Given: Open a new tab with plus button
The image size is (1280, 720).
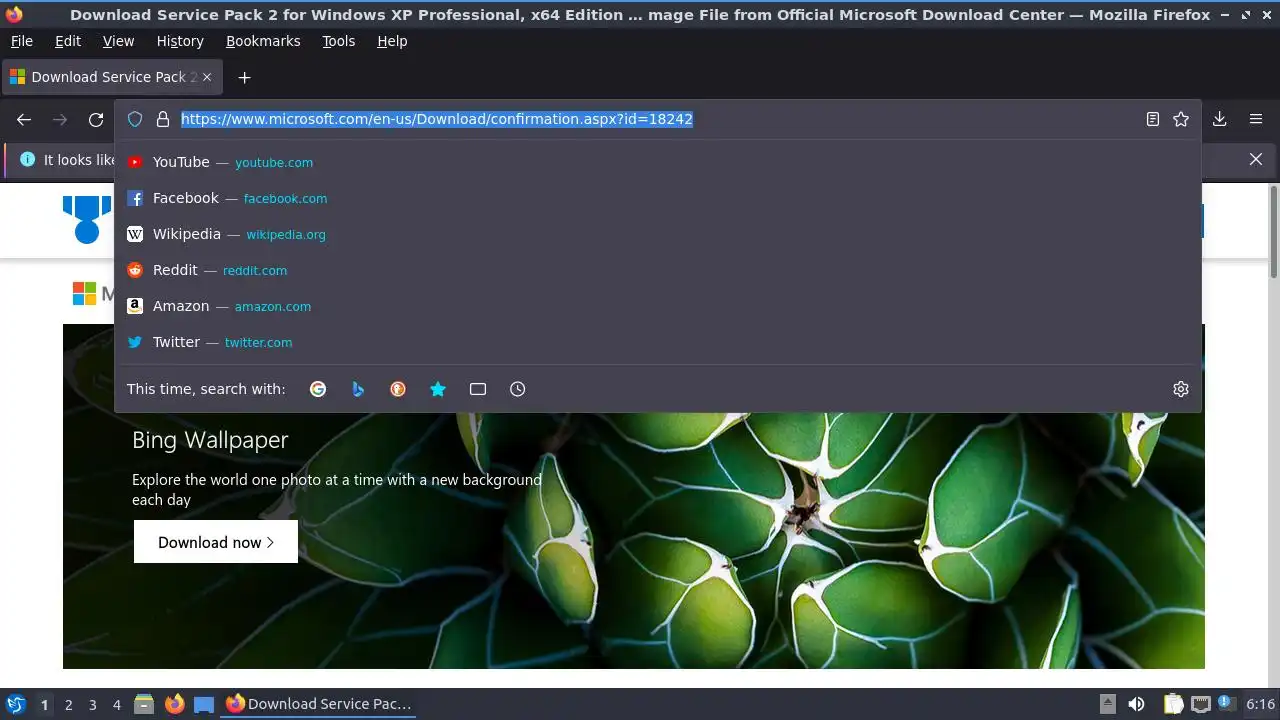Looking at the screenshot, I should [x=244, y=77].
